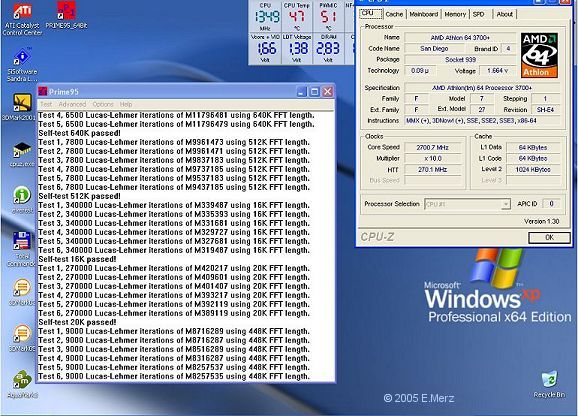Viewport: 578px width, 416px height.
Task: Click the HTT value '270.1 MHz'
Action: 433,169
